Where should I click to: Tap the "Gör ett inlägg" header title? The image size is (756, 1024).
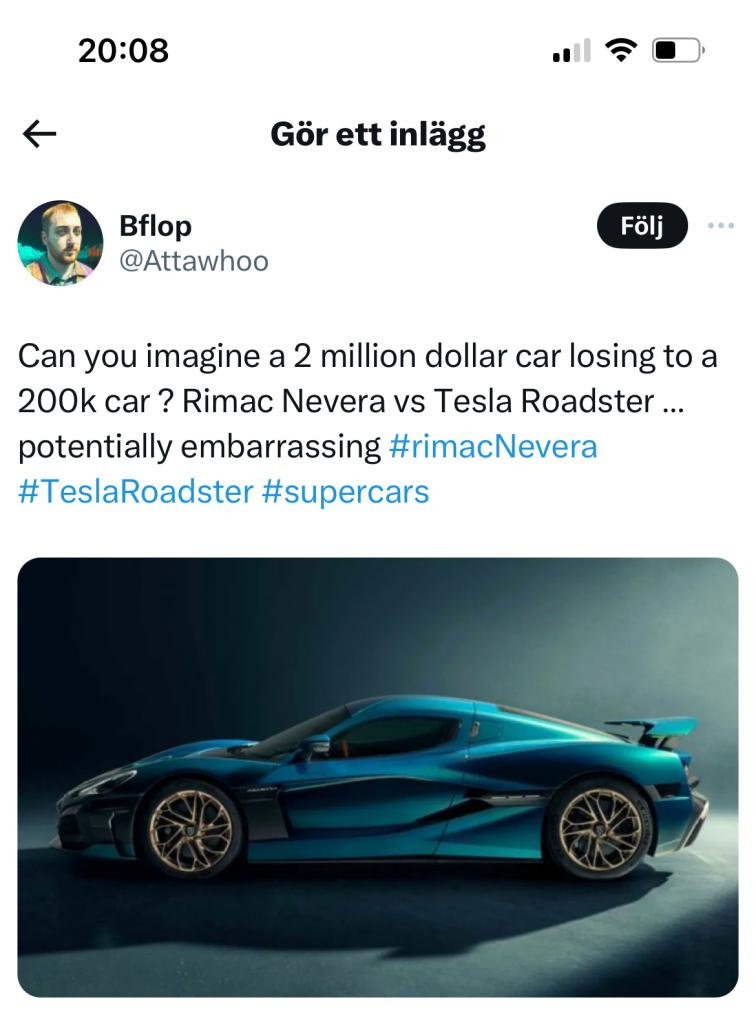click(x=378, y=134)
